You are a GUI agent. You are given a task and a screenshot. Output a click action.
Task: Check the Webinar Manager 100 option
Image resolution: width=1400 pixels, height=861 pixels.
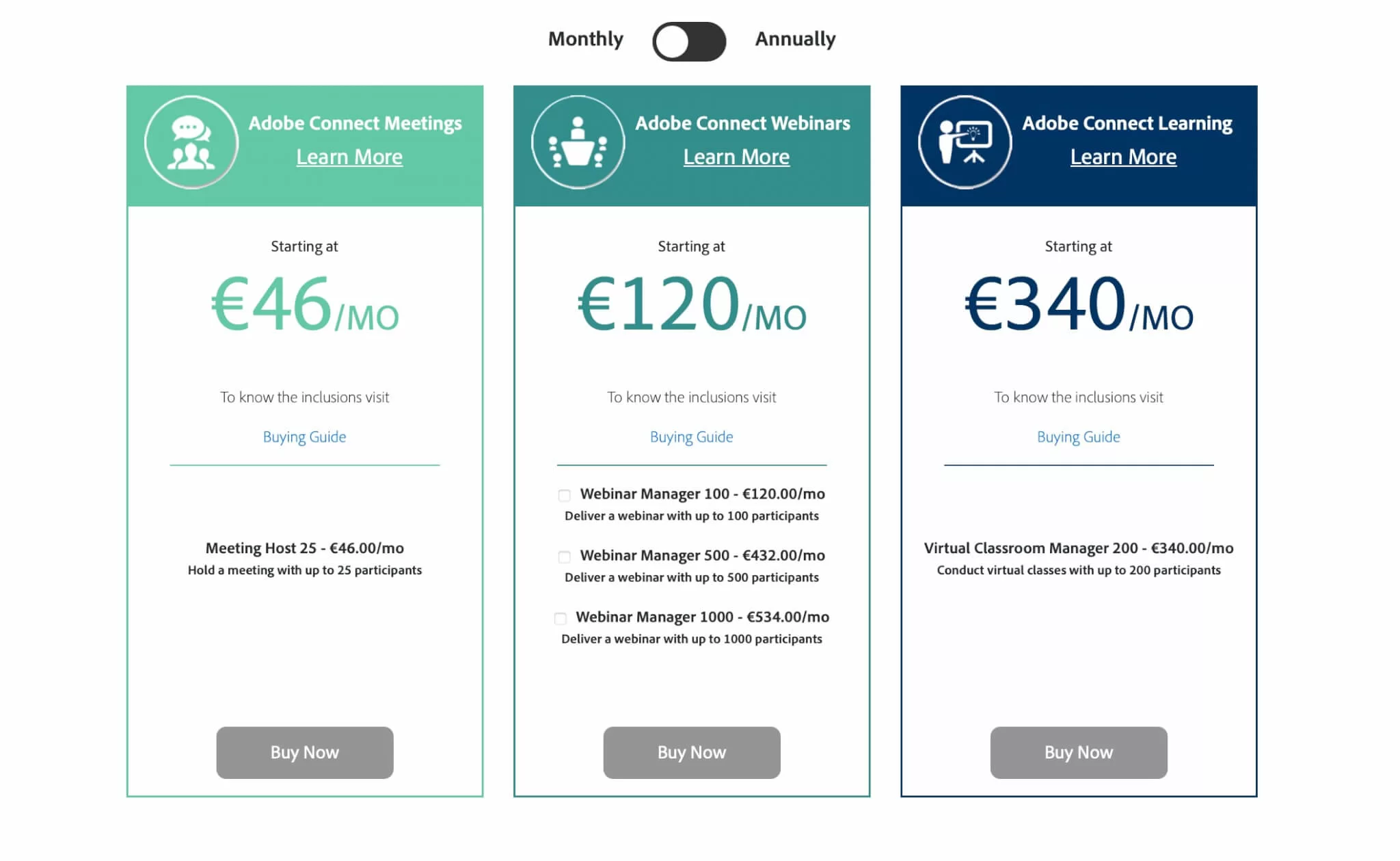click(x=563, y=494)
